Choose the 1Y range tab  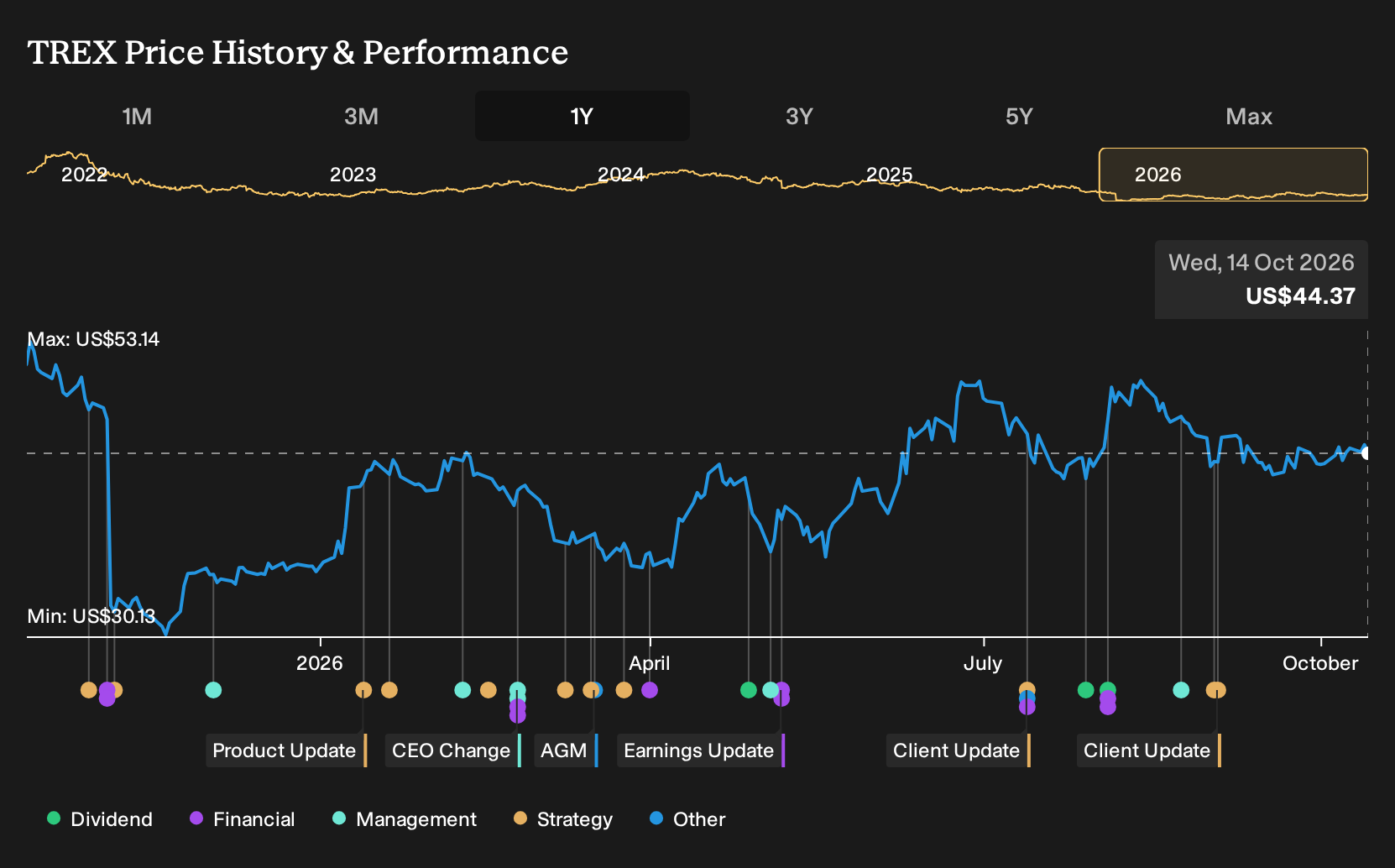pos(583,117)
